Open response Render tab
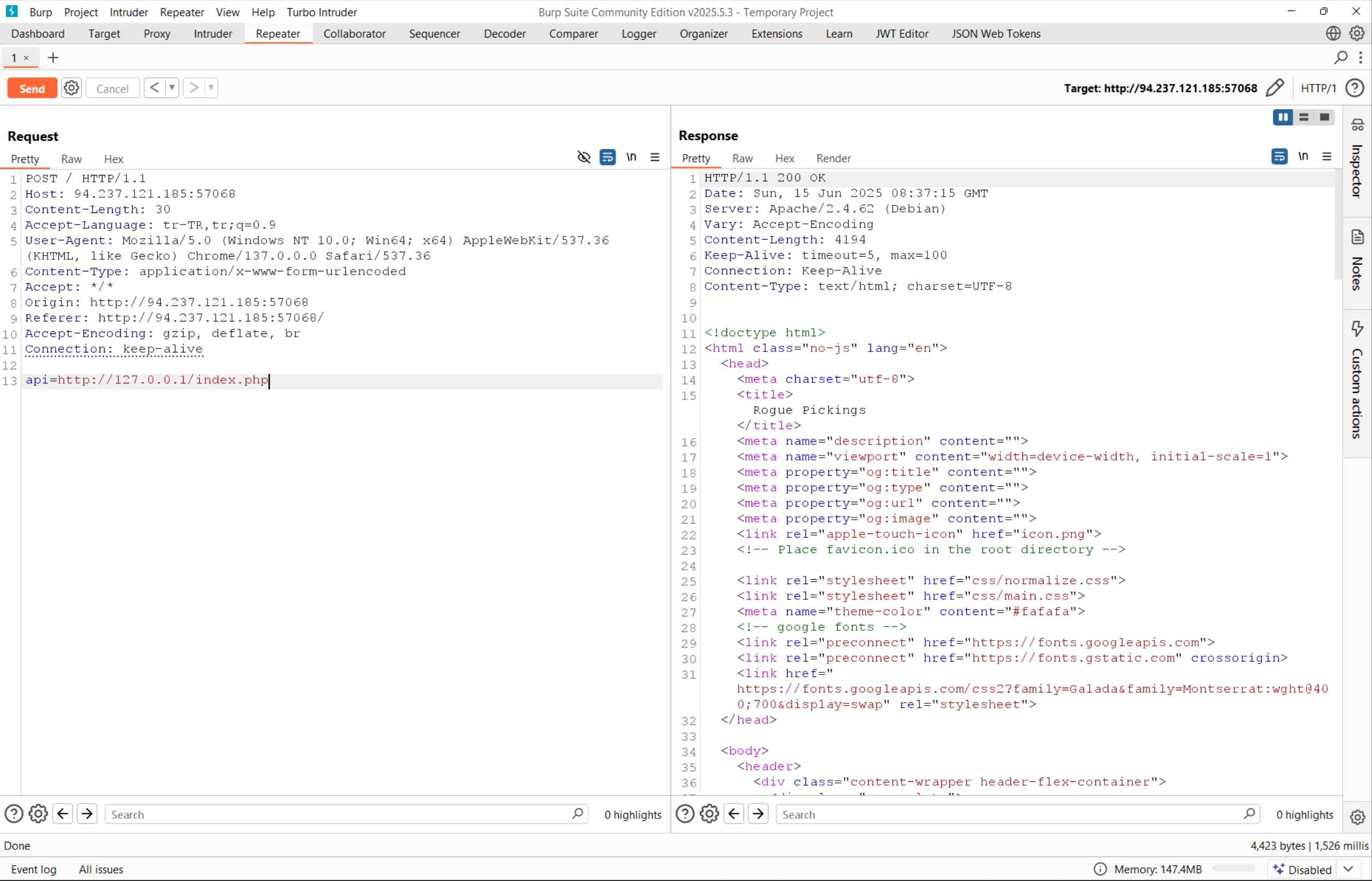Screen dimensions: 1372x881 tap(833, 159)
